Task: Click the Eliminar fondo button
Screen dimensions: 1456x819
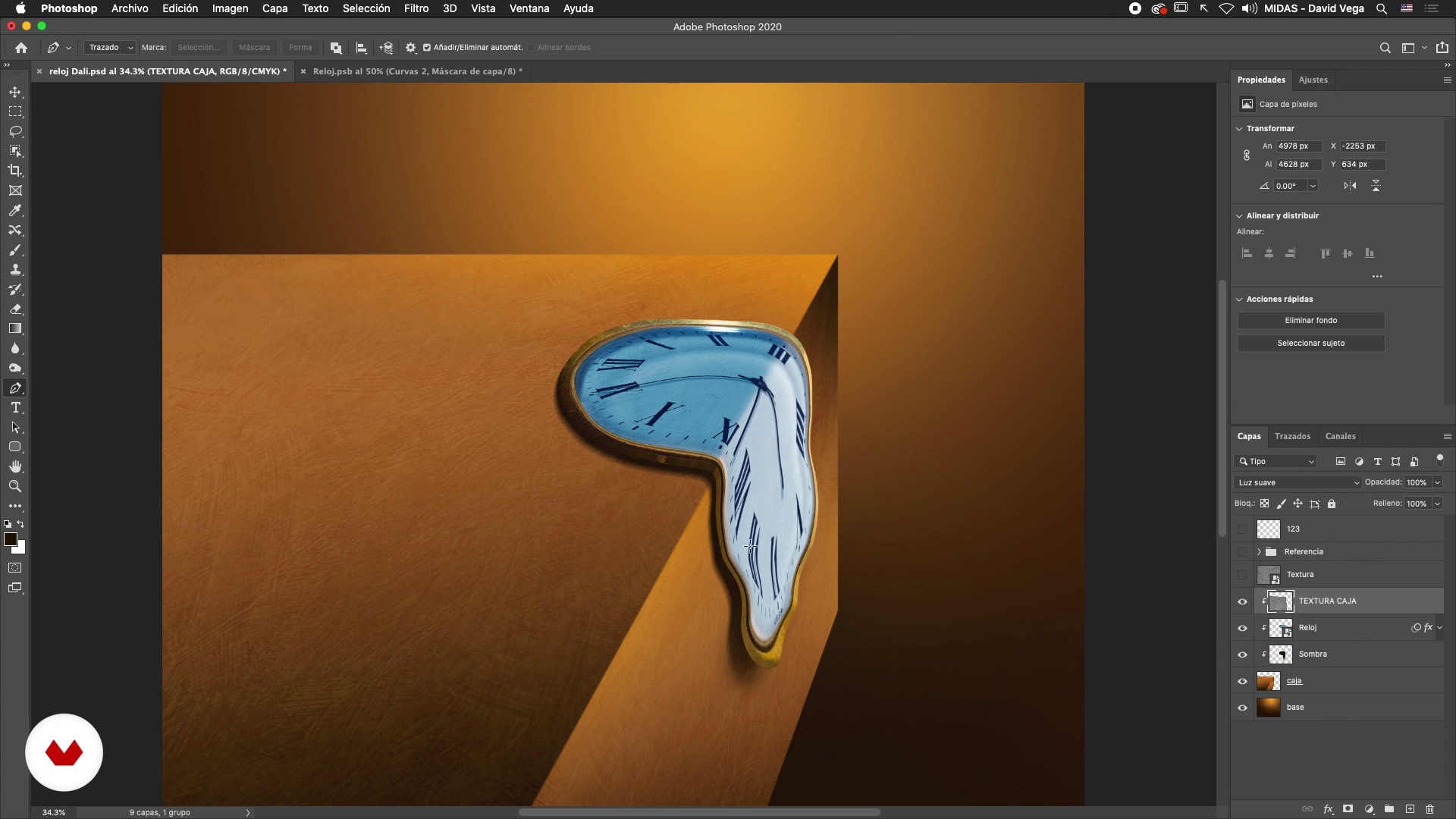Action: tap(1311, 321)
